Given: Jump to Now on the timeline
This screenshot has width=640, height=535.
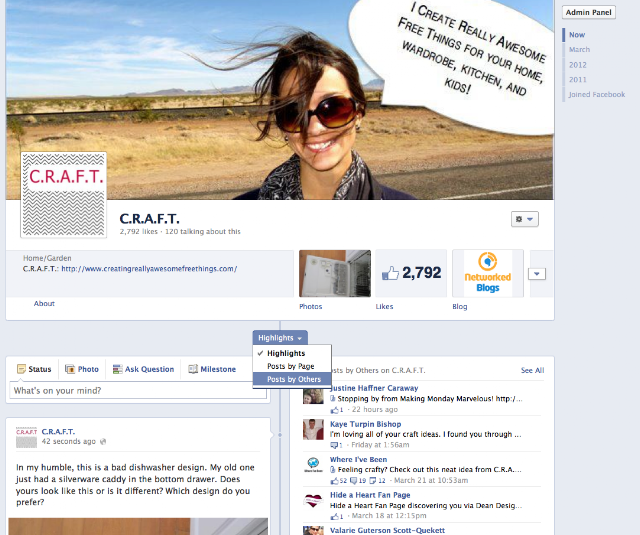Looking at the screenshot, I should click(x=577, y=35).
